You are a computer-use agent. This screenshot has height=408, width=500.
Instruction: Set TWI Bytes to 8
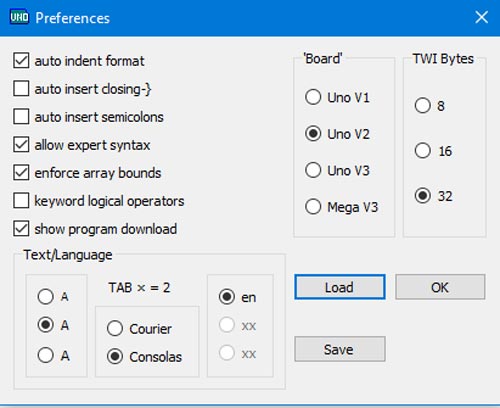423,106
